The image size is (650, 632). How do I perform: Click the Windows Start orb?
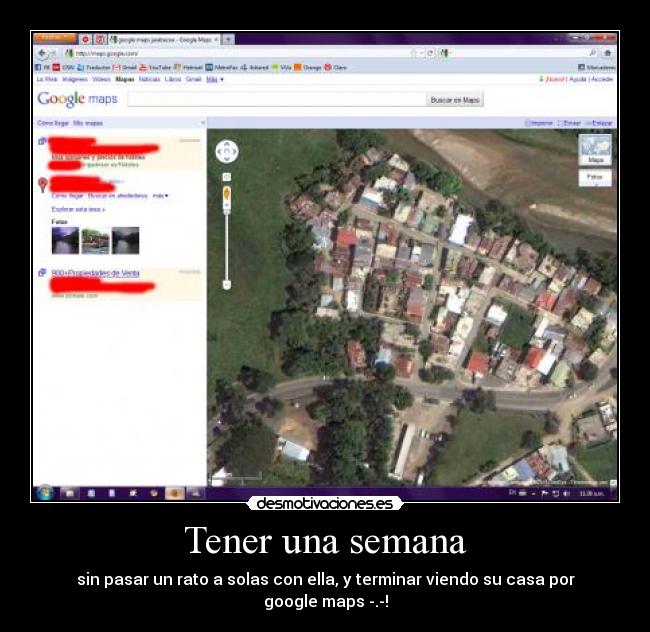pyautogui.click(x=45, y=493)
